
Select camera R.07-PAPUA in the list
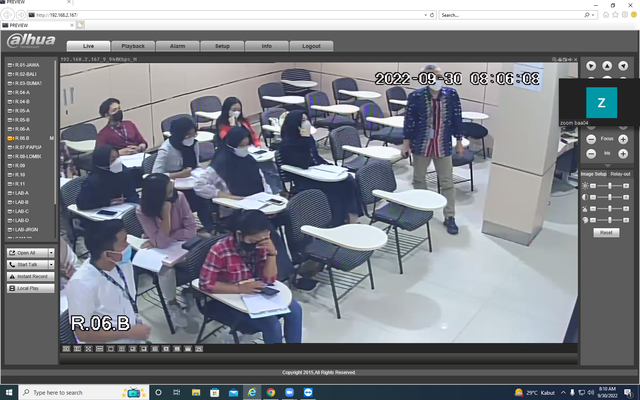[x=24, y=147]
